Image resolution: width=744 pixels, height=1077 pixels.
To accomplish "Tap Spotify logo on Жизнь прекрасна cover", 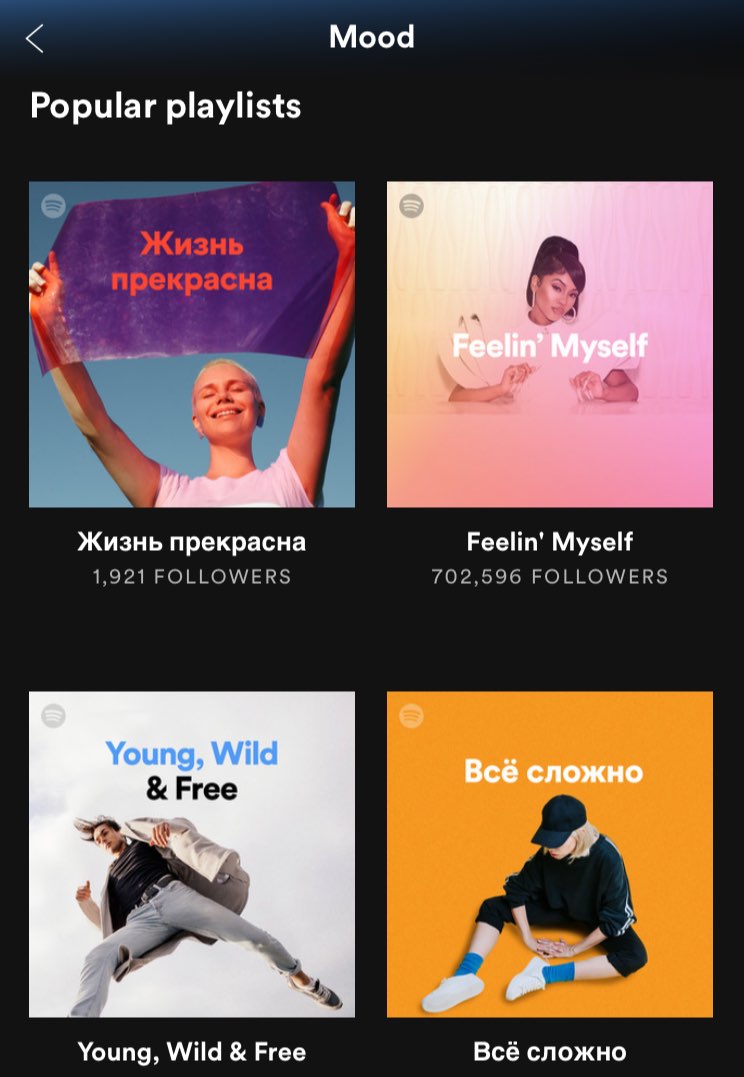I will [54, 205].
